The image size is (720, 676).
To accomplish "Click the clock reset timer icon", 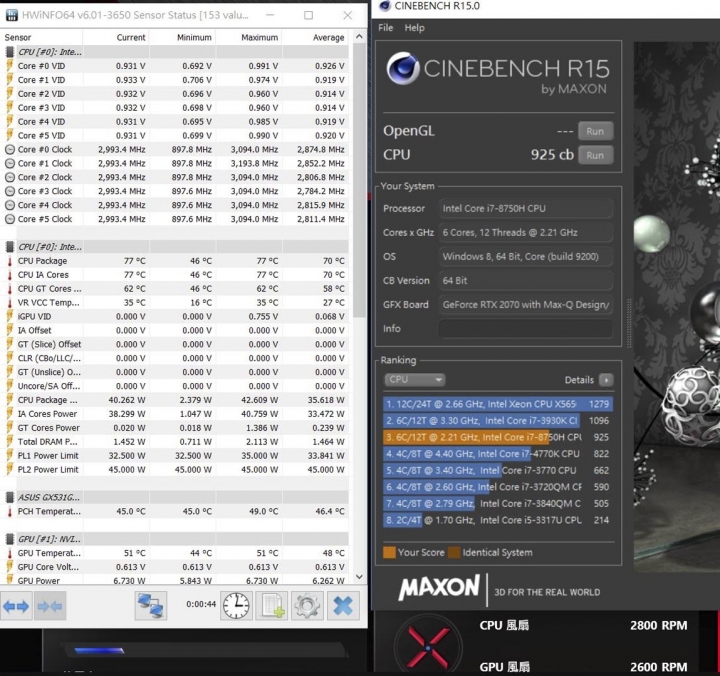I will [x=236, y=606].
